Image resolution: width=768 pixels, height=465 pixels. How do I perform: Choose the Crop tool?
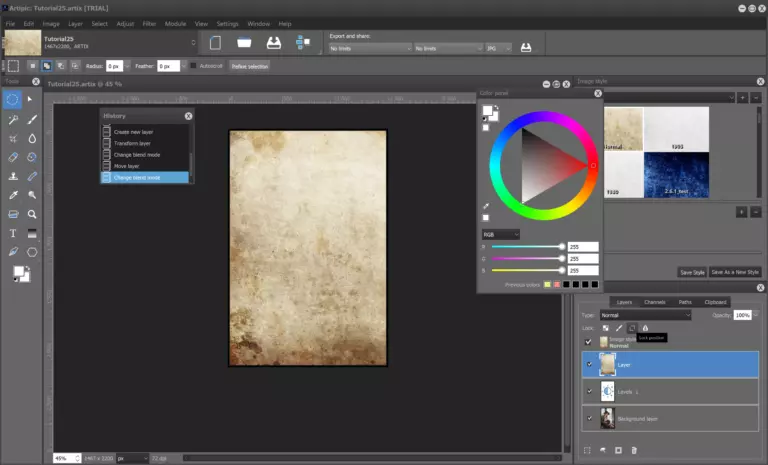click(x=13, y=138)
